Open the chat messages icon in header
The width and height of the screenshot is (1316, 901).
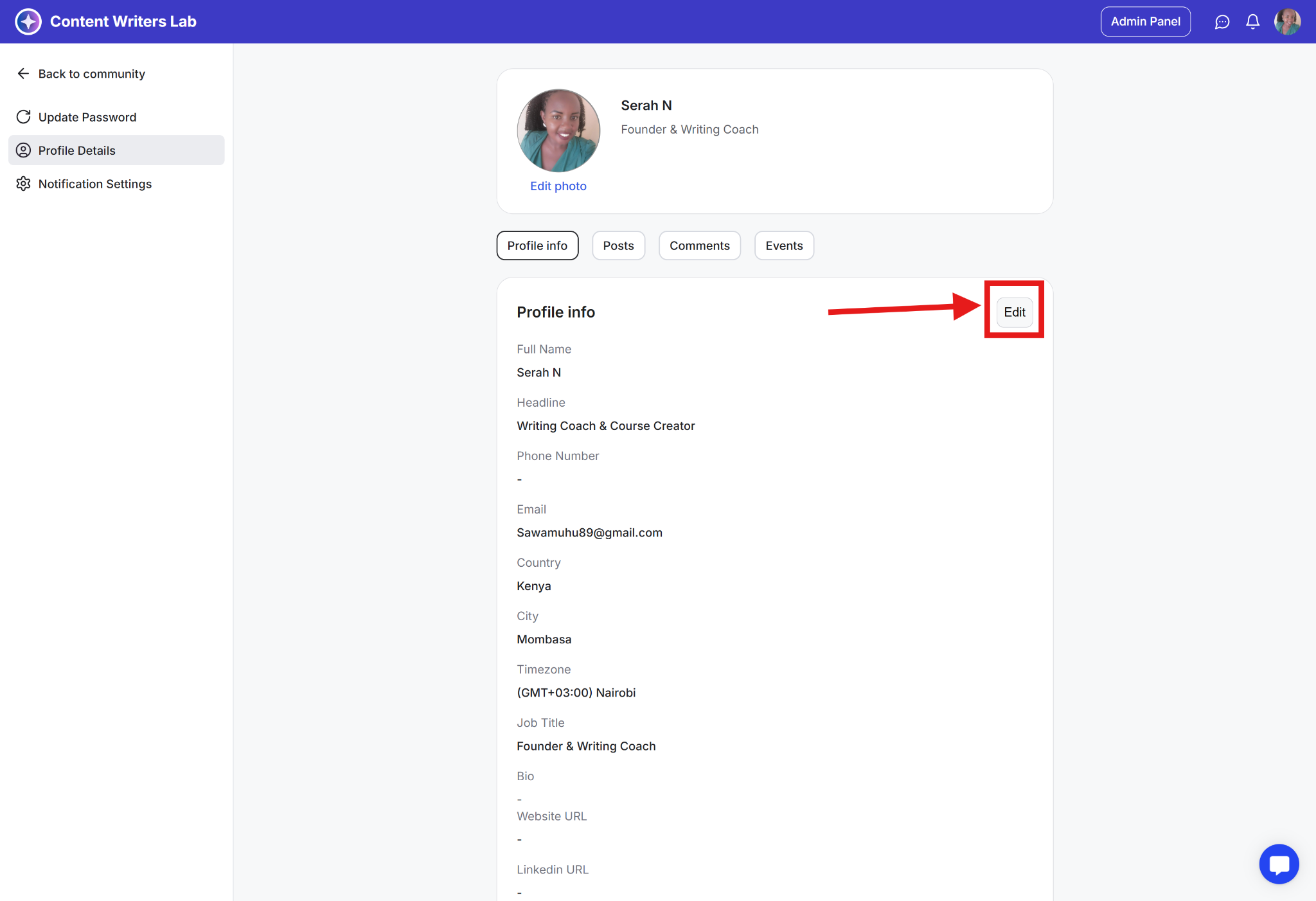[1222, 22]
